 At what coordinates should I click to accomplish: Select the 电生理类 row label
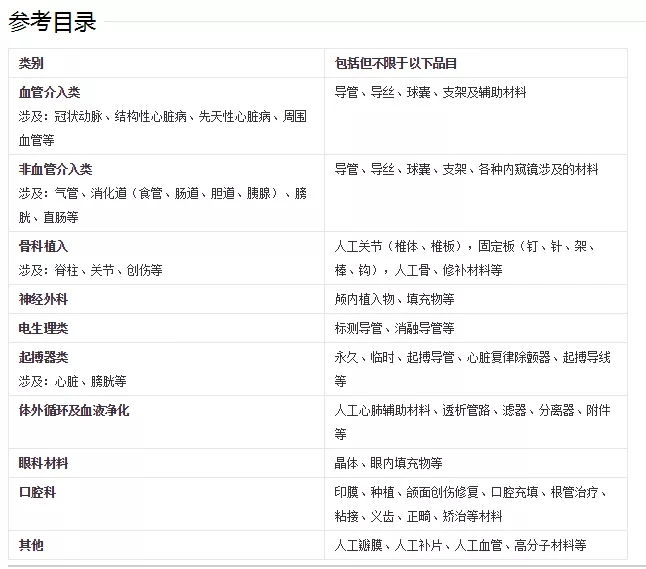[x=43, y=328]
